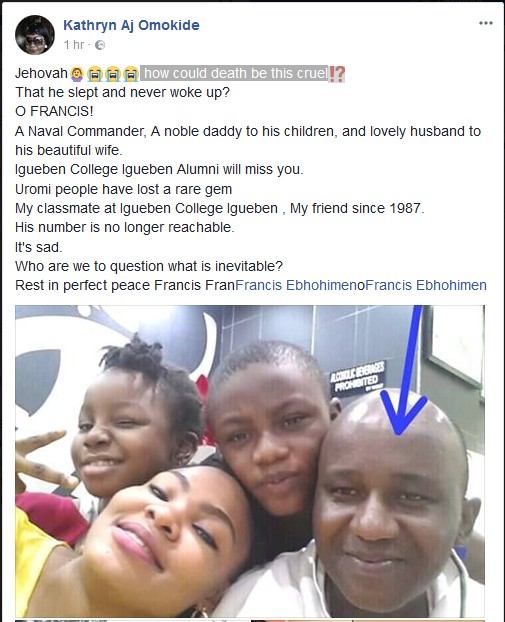Open Kathryn Aj Omokide's profile picture
Viewport: 505px width, 622px height.
click(35, 35)
